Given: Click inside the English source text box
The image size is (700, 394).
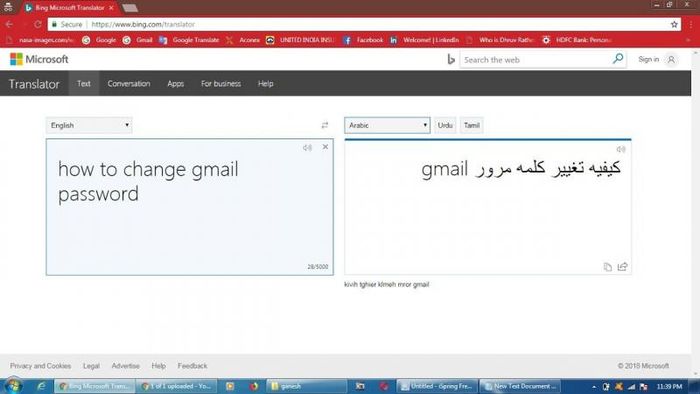Looking at the screenshot, I should (x=190, y=207).
